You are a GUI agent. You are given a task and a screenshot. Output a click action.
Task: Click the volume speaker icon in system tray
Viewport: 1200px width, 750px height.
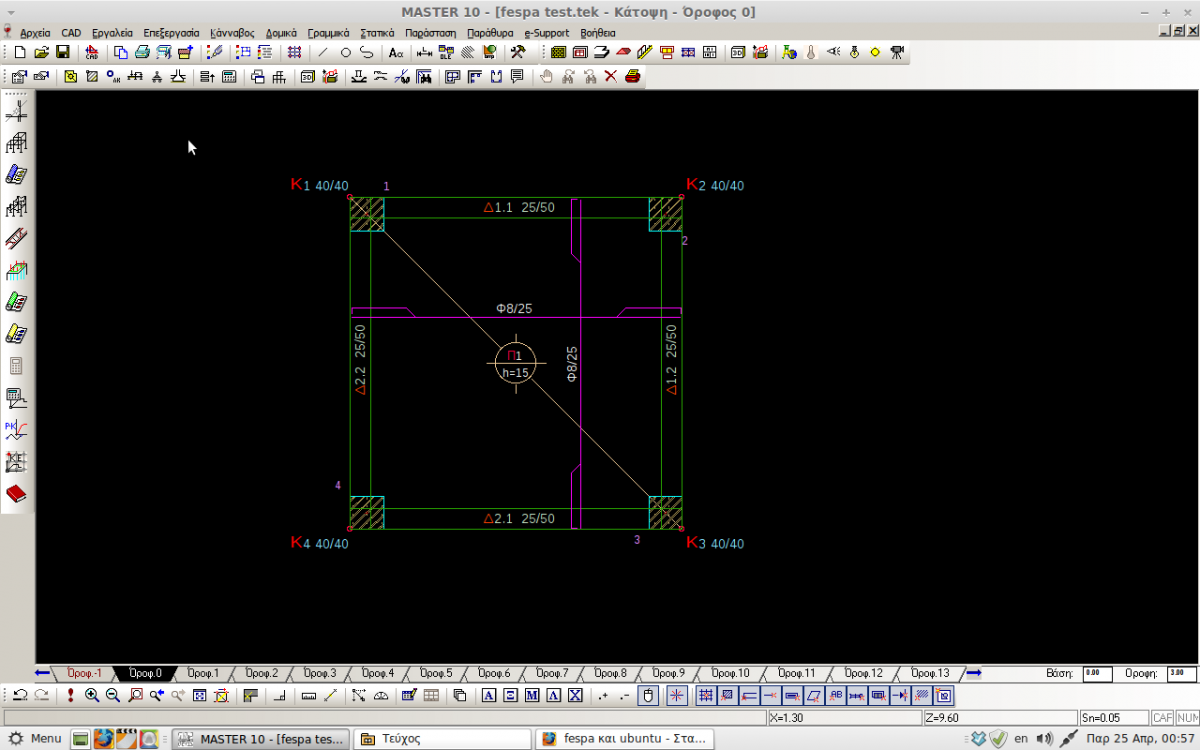(1045, 739)
